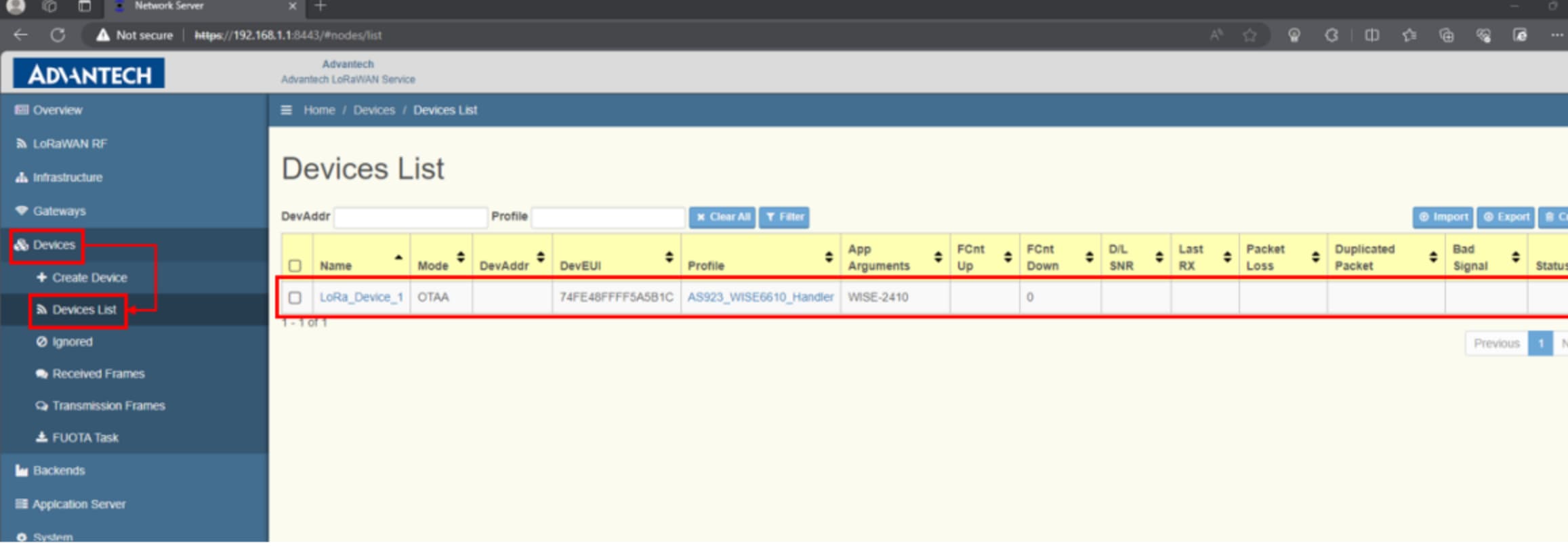The width and height of the screenshot is (1568, 546).
Task: Sort by D/L SNR column arrows
Action: coord(1159,257)
